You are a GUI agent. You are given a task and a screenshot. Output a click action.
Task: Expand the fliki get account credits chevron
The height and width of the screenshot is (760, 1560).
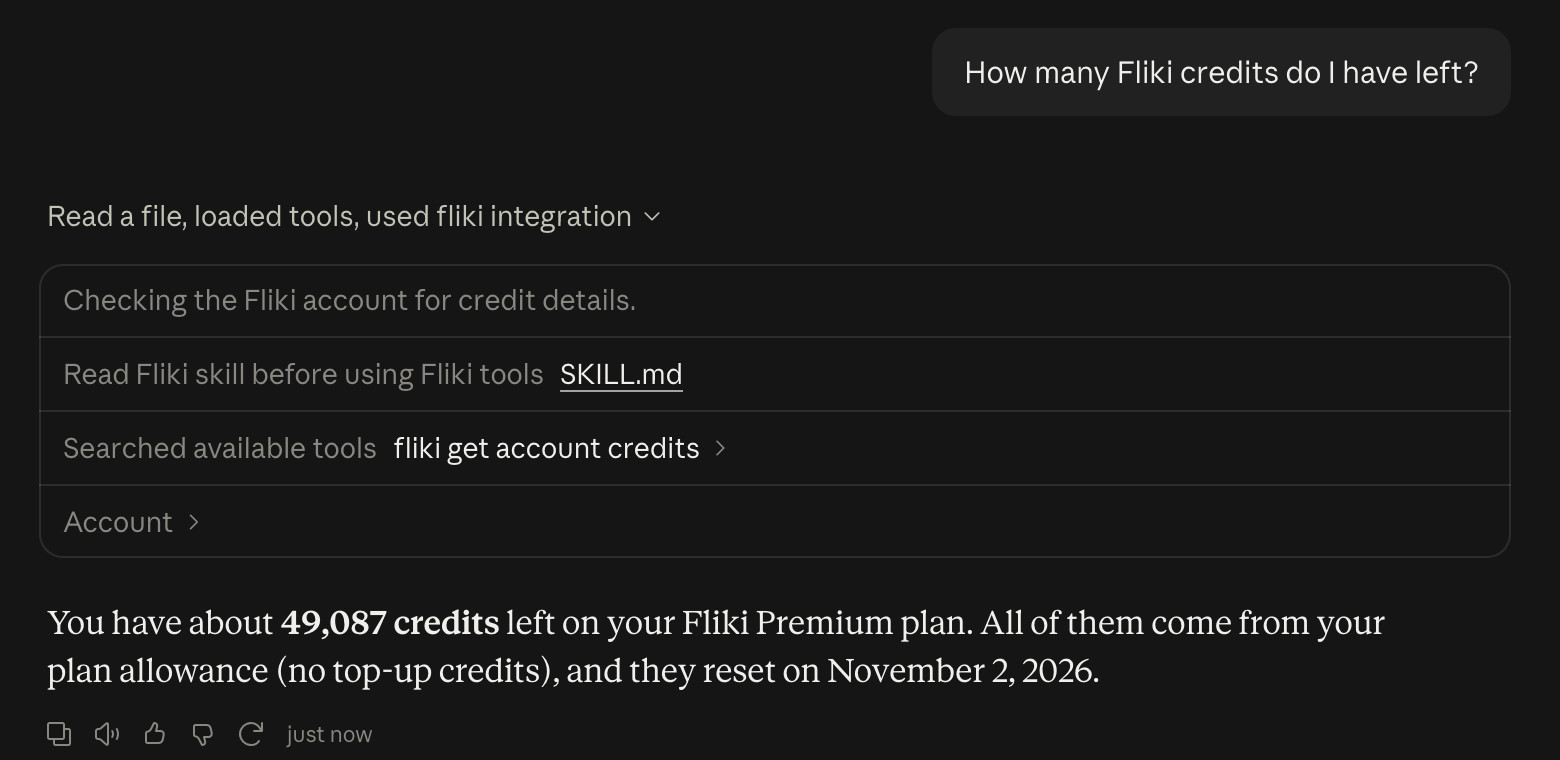(x=720, y=449)
